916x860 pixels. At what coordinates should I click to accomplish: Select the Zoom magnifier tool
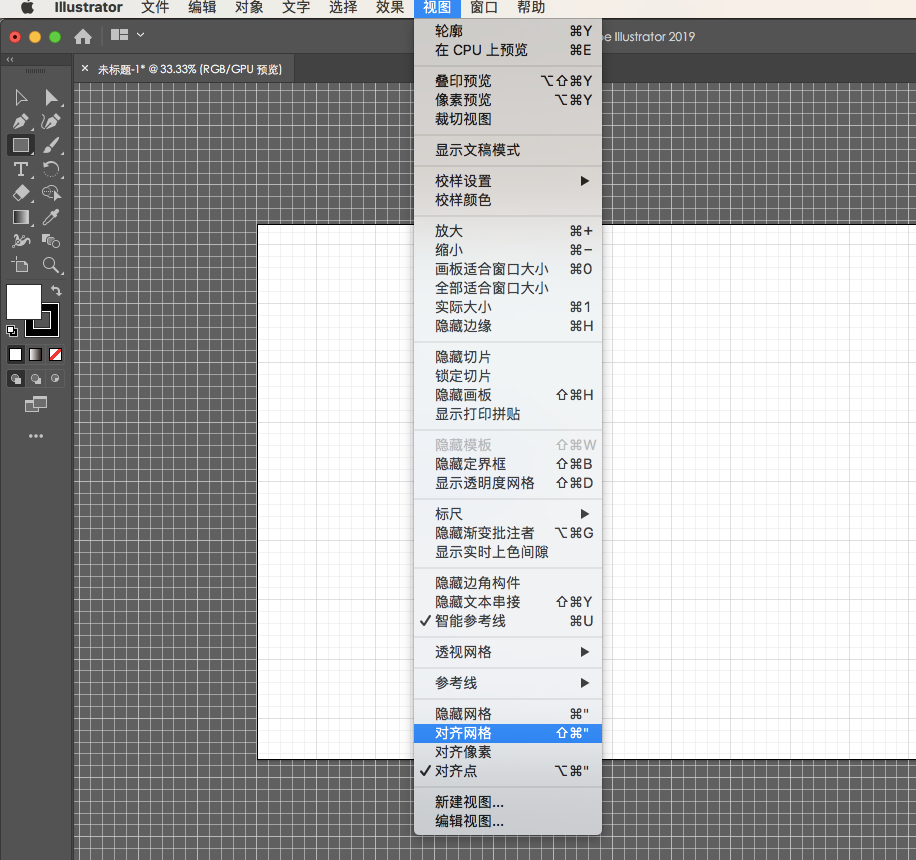(x=51, y=265)
